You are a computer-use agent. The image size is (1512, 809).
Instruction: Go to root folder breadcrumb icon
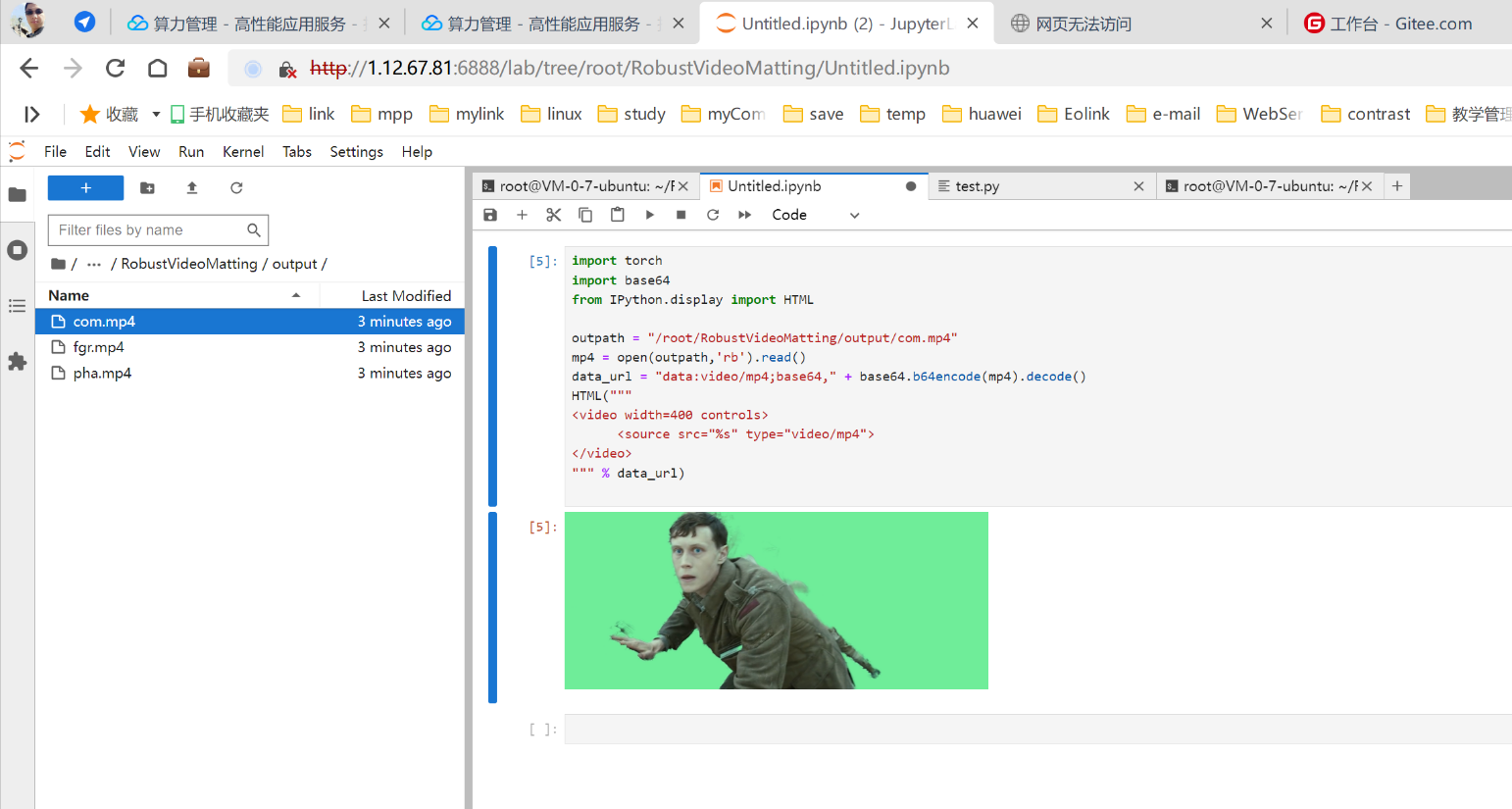[59, 264]
